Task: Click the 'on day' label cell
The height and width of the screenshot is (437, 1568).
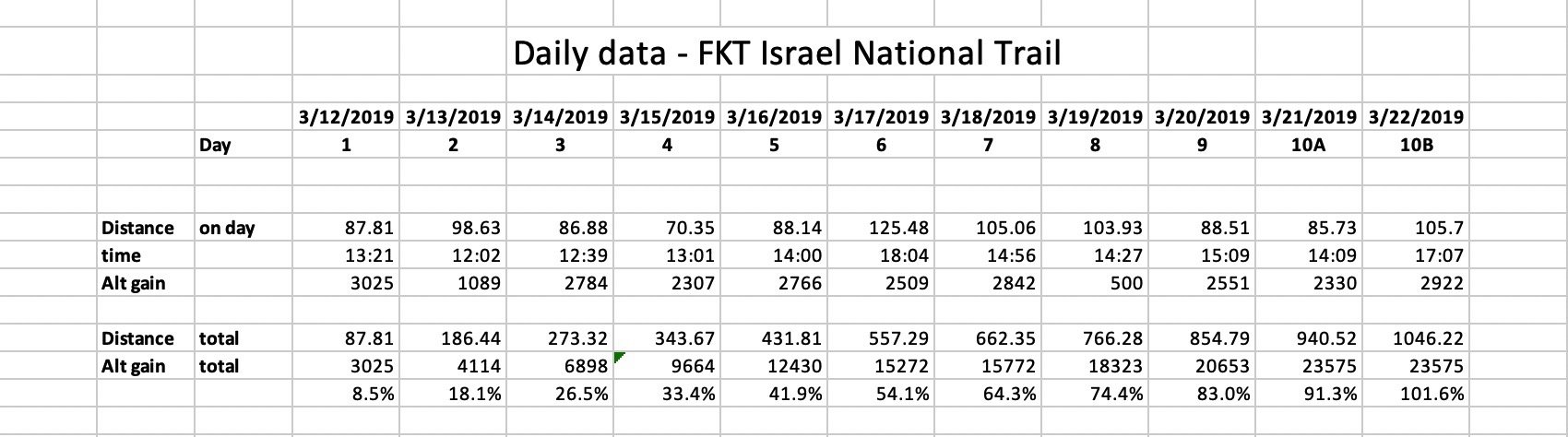Action: pyautogui.click(x=227, y=228)
